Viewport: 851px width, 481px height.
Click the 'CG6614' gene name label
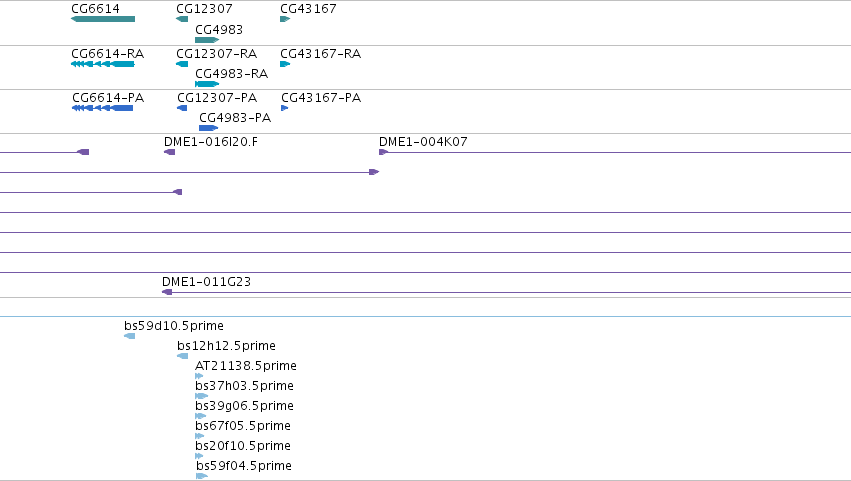tap(96, 9)
